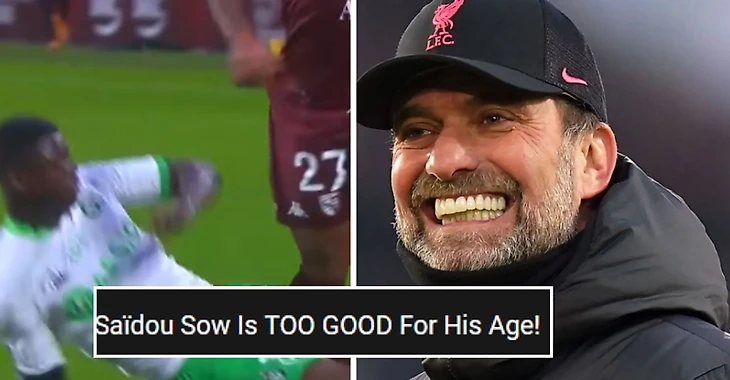Image resolution: width=730 pixels, height=380 pixels.
Task: Select the 'TOO GOOD' text in the banner
Action: coord(329,325)
